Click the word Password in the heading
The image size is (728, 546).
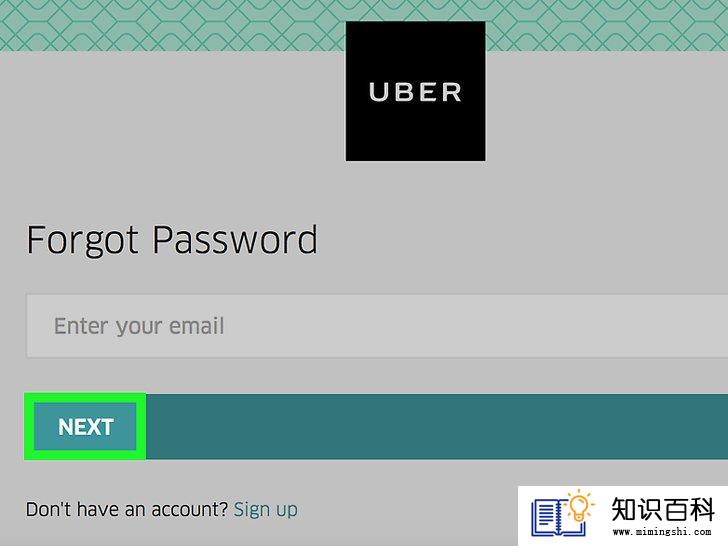coord(235,240)
